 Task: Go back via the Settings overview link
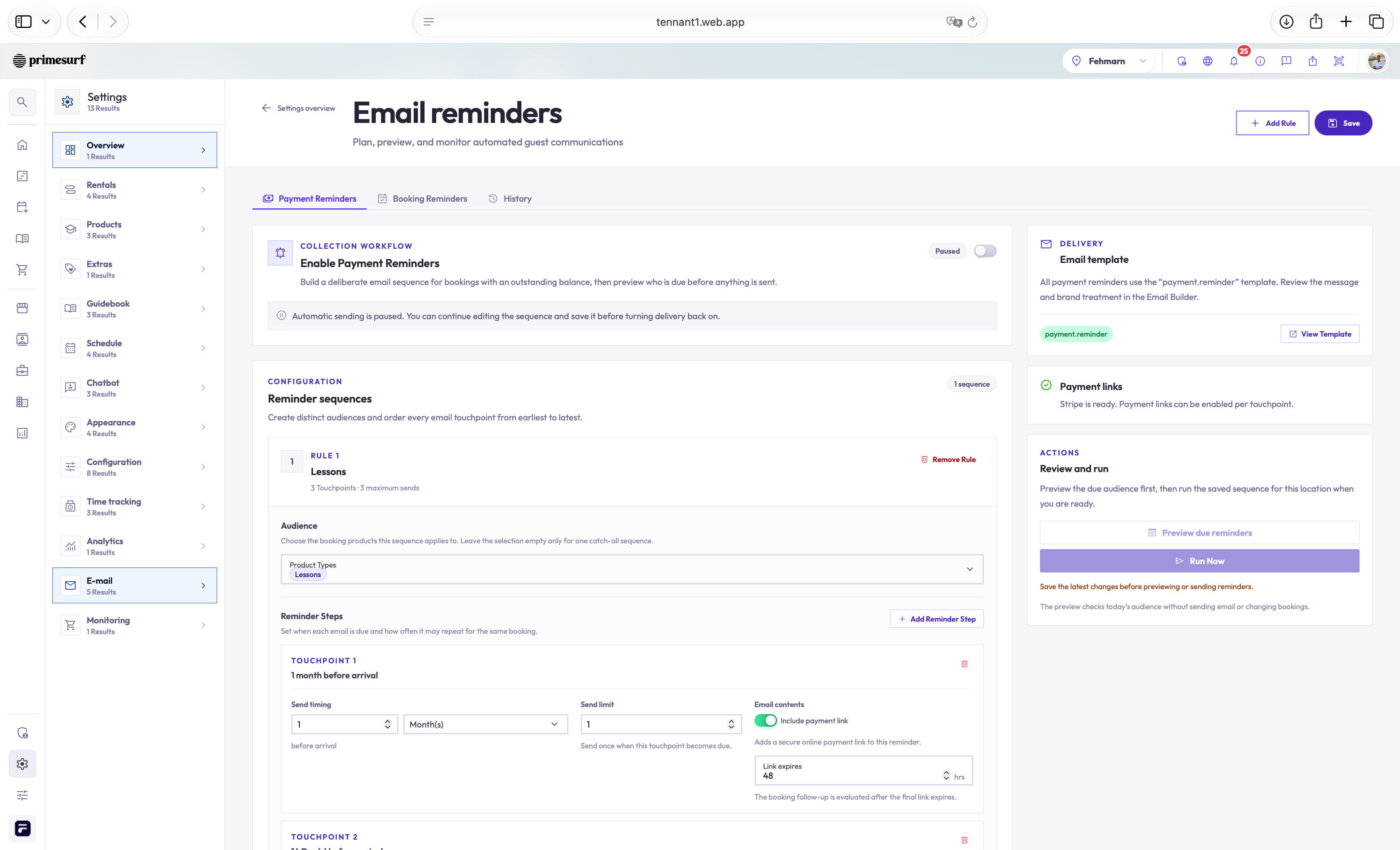[x=298, y=108]
